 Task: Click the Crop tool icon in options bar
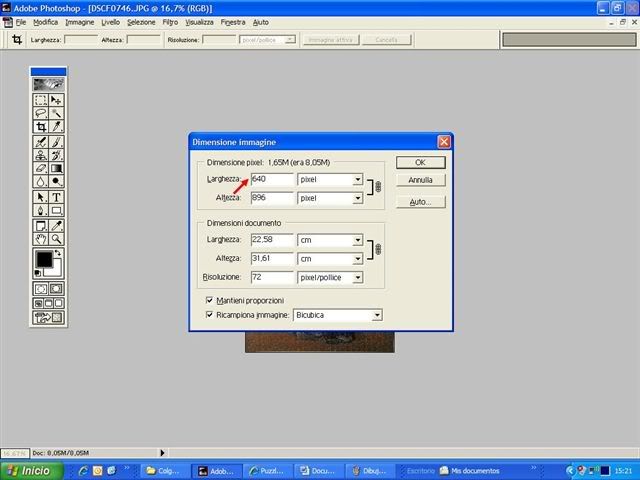pos(17,40)
